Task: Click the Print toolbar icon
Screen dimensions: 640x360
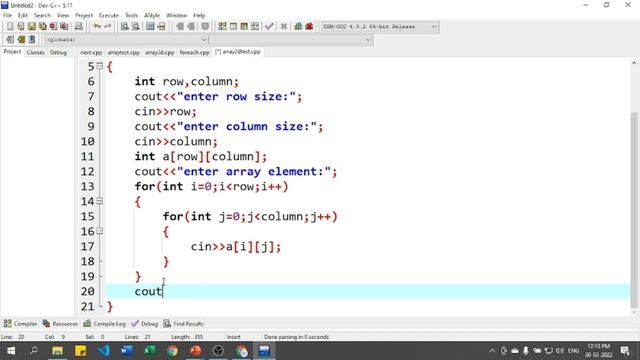Action: pos(78,27)
